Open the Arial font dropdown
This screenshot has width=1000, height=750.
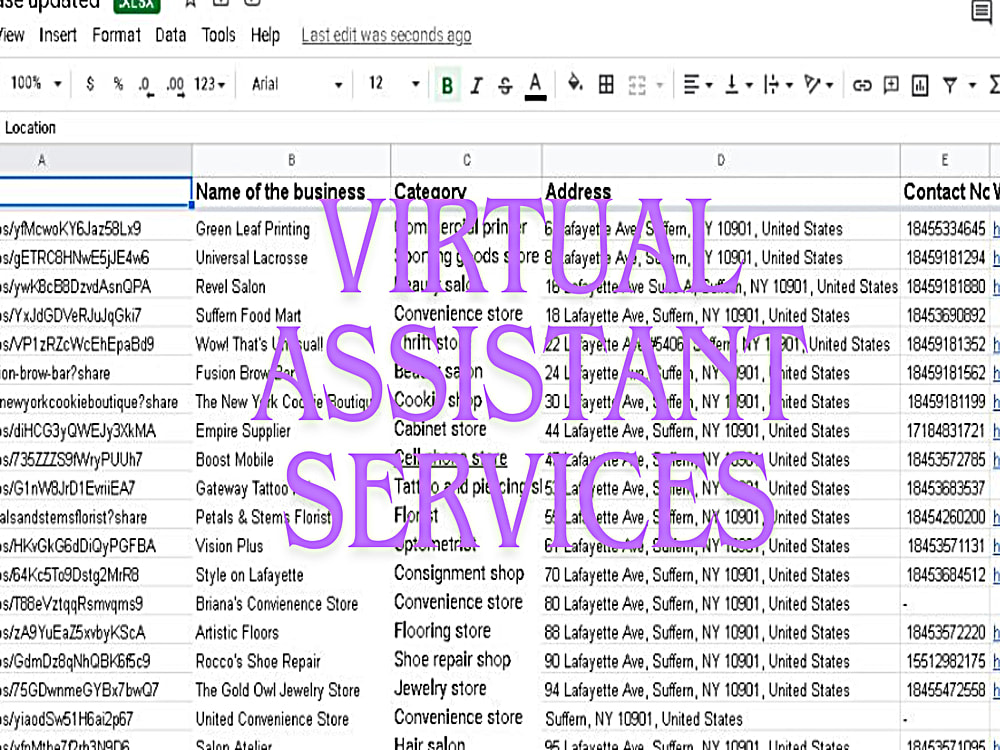297,84
